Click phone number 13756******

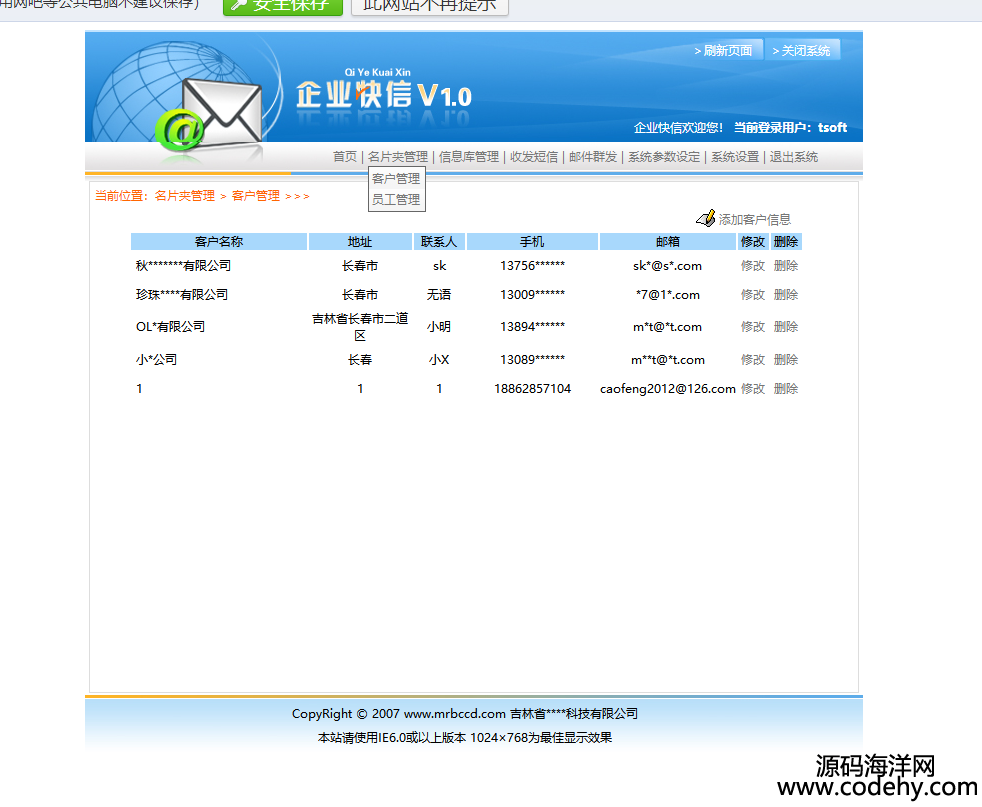pyautogui.click(x=532, y=265)
